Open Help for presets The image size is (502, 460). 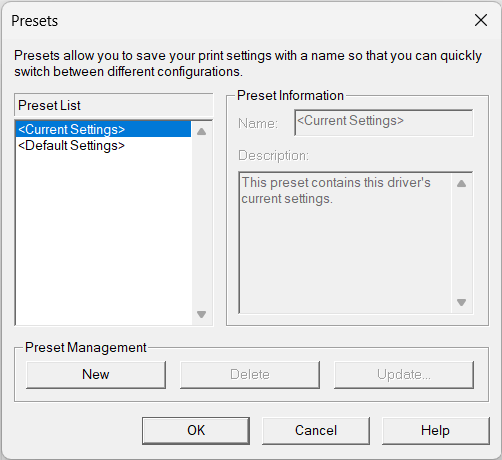[x=436, y=431]
